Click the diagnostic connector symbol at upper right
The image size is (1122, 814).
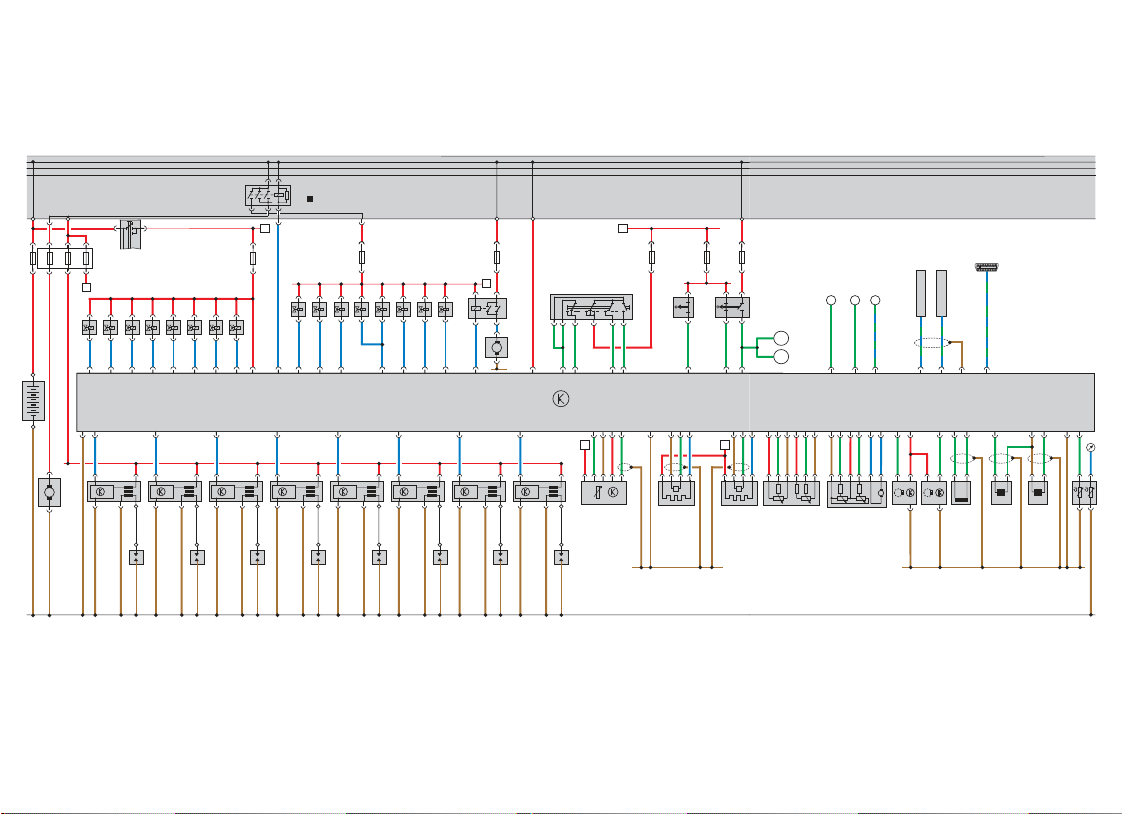click(987, 268)
